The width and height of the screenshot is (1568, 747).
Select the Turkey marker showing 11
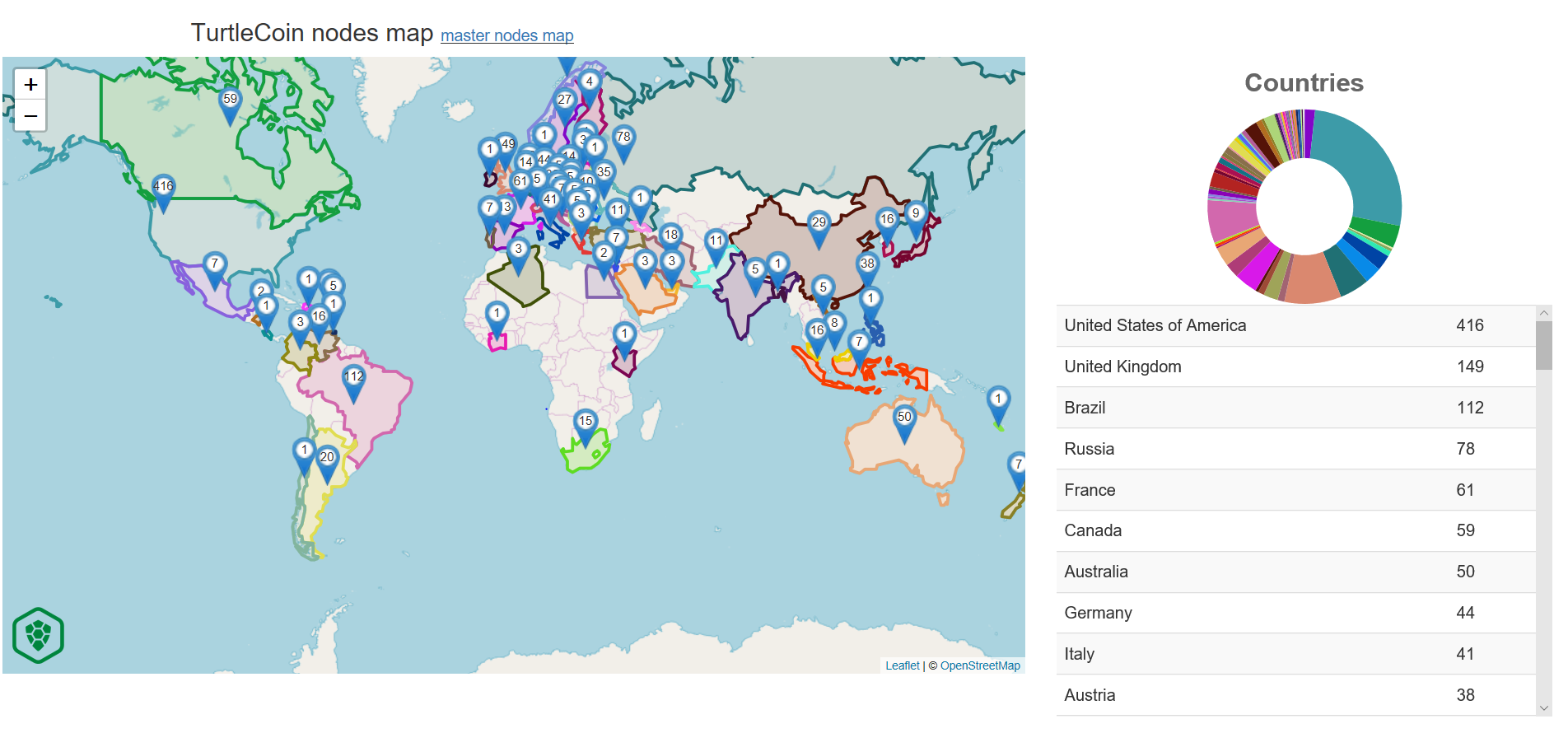click(618, 217)
